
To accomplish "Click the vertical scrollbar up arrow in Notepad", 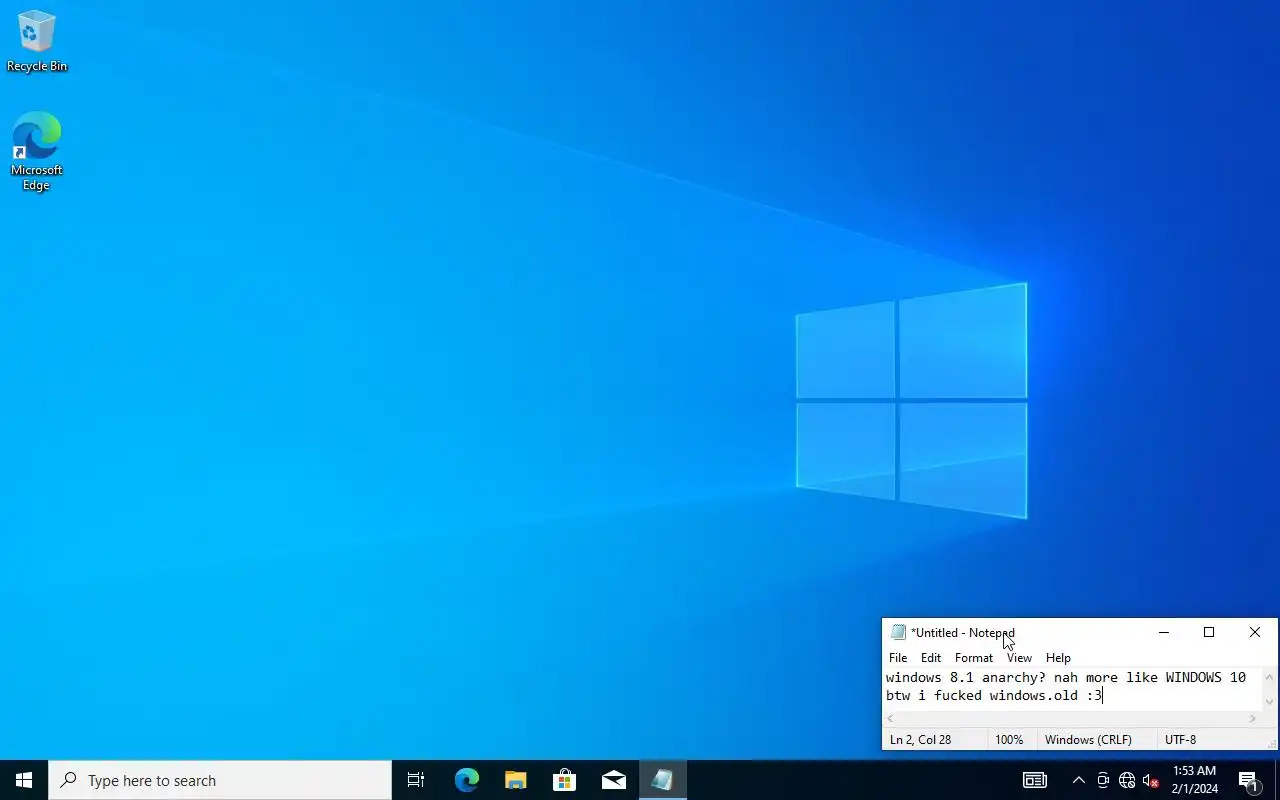I will 1269,677.
